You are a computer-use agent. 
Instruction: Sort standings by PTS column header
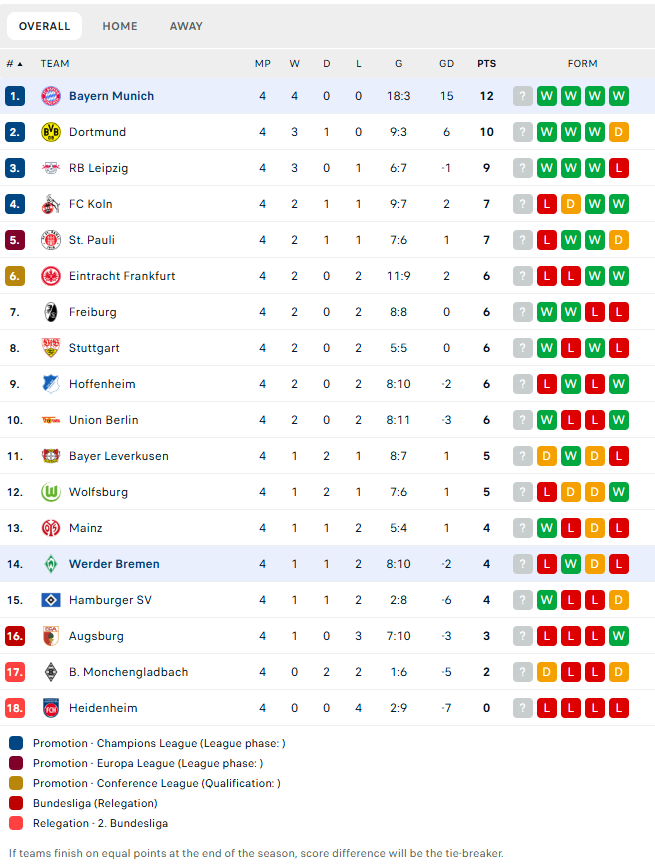(486, 64)
